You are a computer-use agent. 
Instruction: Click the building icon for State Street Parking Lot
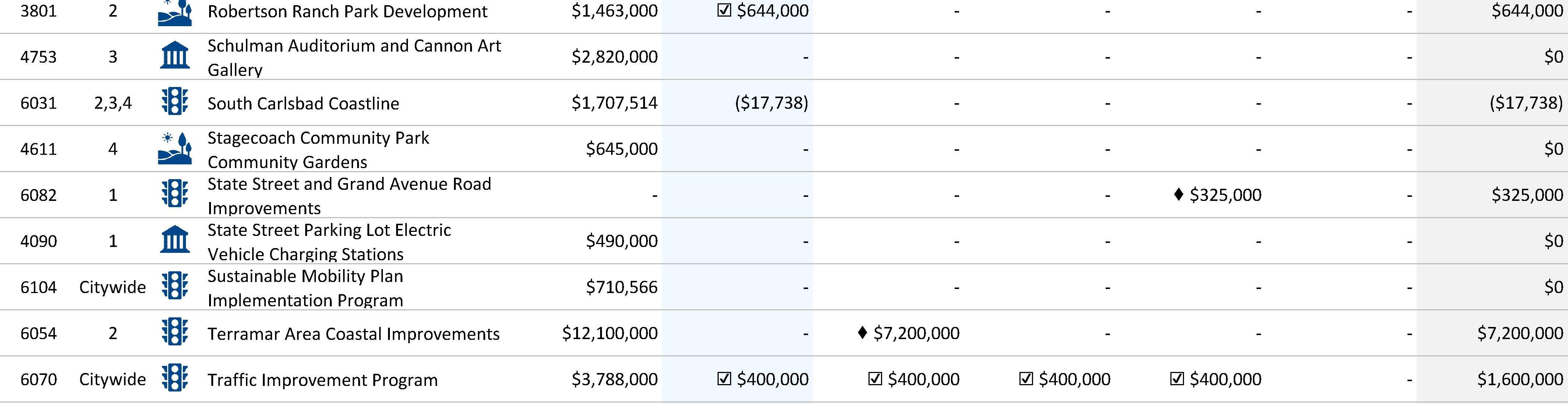(175, 240)
